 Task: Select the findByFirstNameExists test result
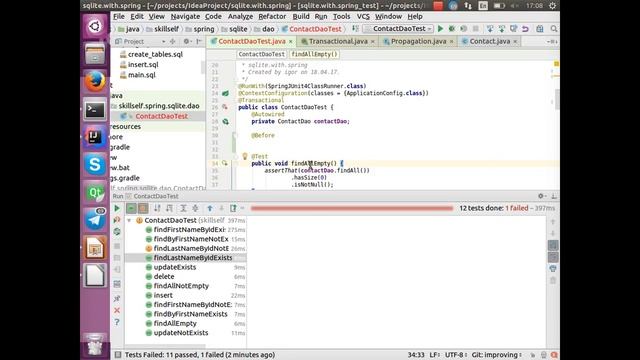pyautogui.click(x=190, y=314)
